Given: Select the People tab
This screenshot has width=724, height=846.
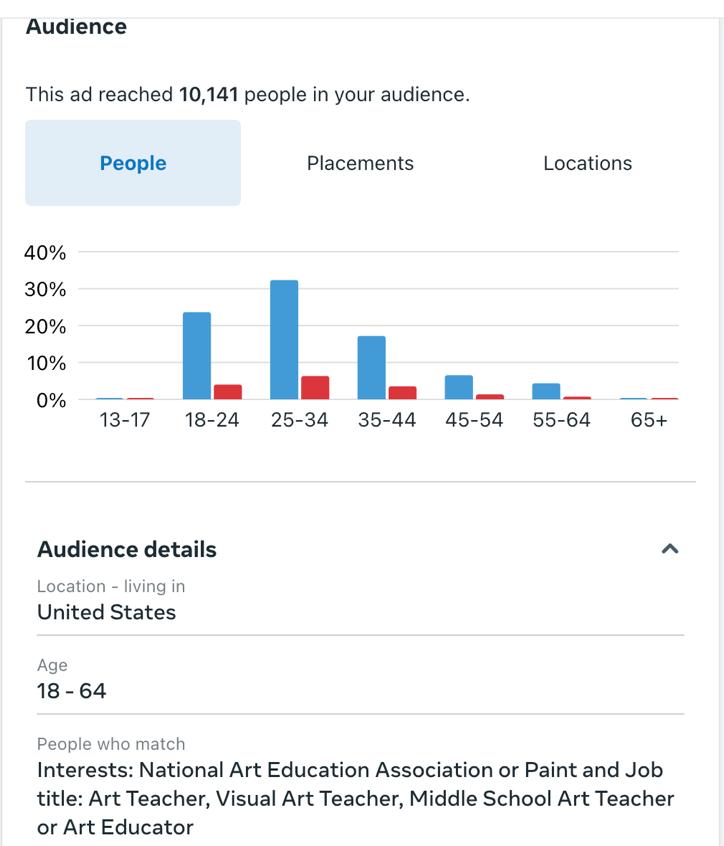Looking at the screenshot, I should [x=133, y=163].
